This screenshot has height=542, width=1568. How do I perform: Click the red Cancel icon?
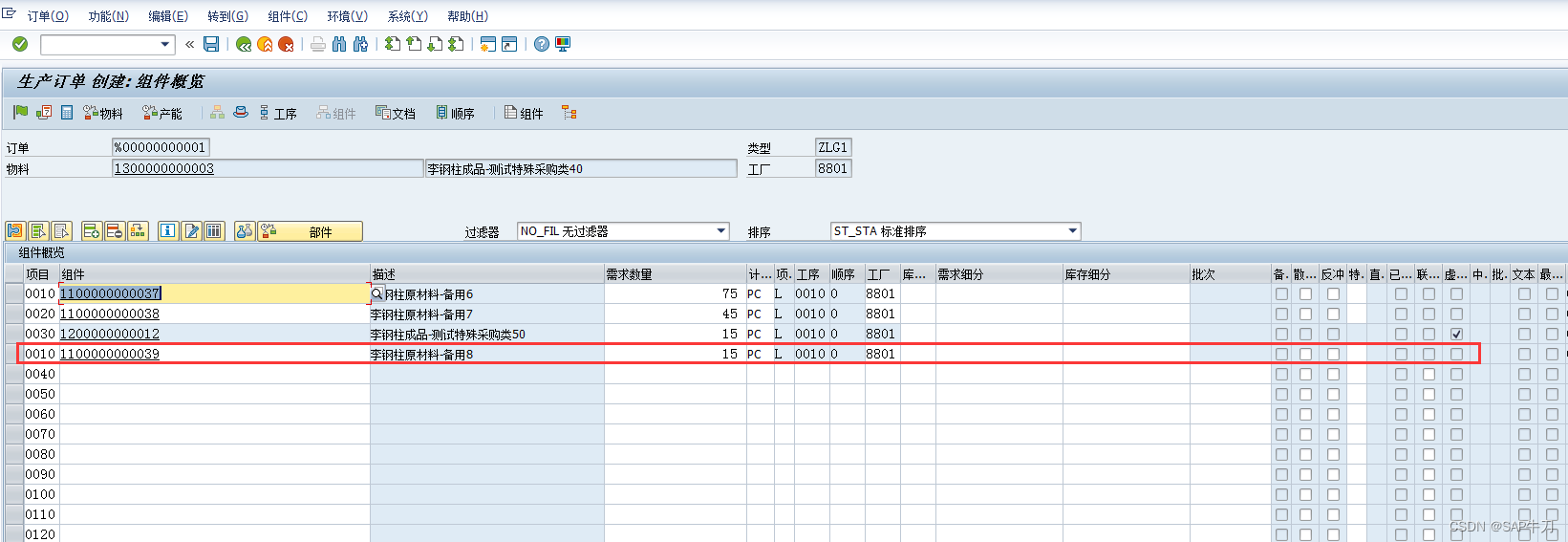coord(286,44)
